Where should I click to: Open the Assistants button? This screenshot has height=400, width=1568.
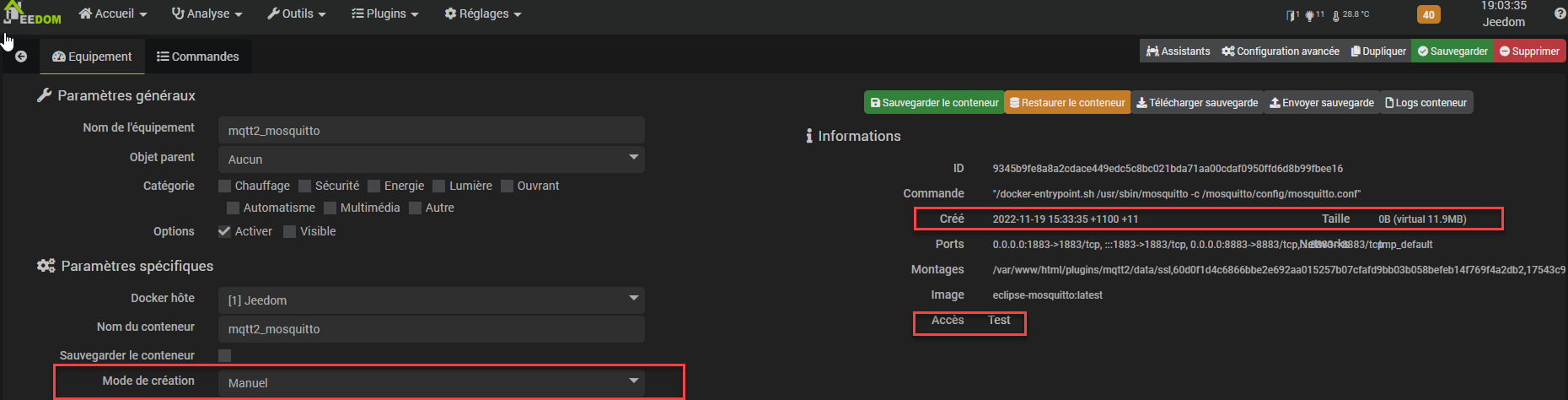click(1178, 51)
